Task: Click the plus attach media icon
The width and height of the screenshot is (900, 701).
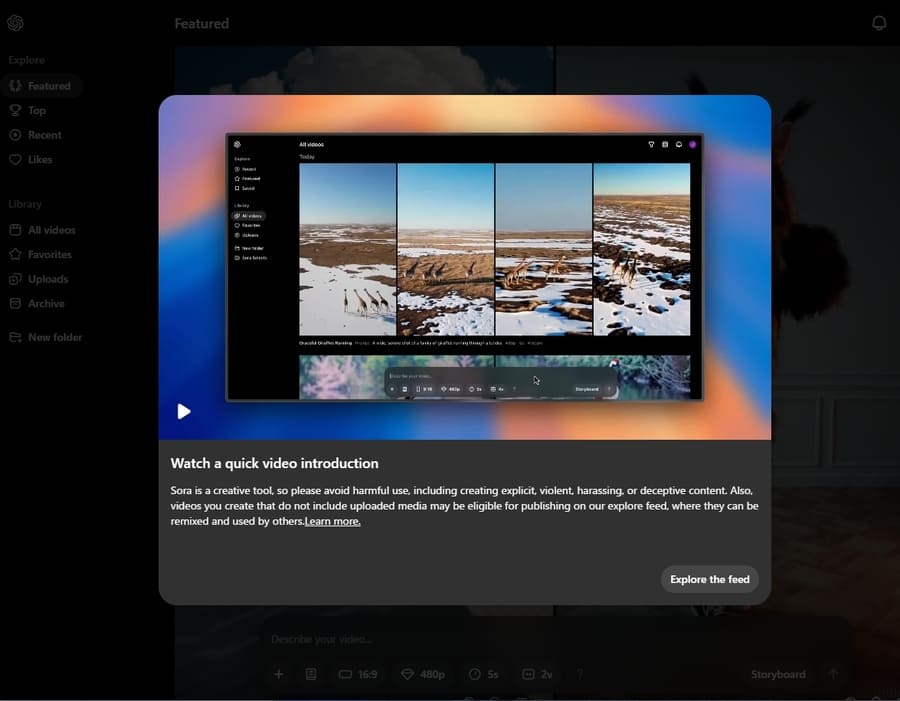Action: pyautogui.click(x=279, y=675)
